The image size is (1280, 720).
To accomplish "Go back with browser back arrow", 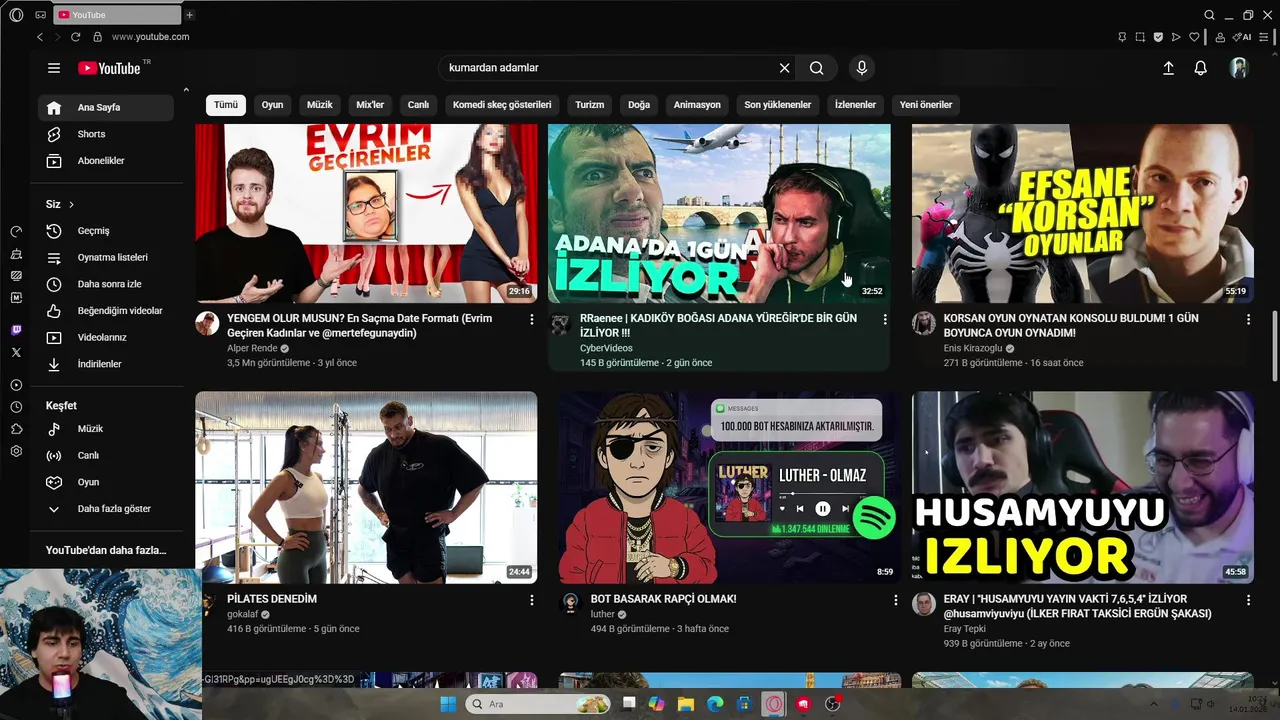I will pos(40,37).
